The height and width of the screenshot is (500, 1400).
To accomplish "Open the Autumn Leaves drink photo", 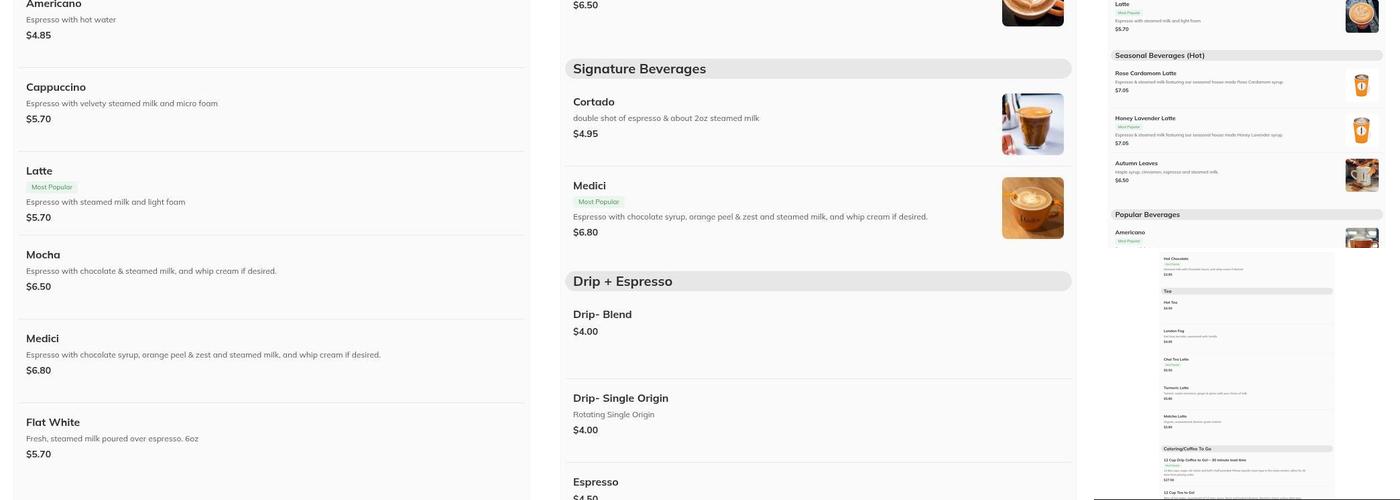I will click(1361, 175).
